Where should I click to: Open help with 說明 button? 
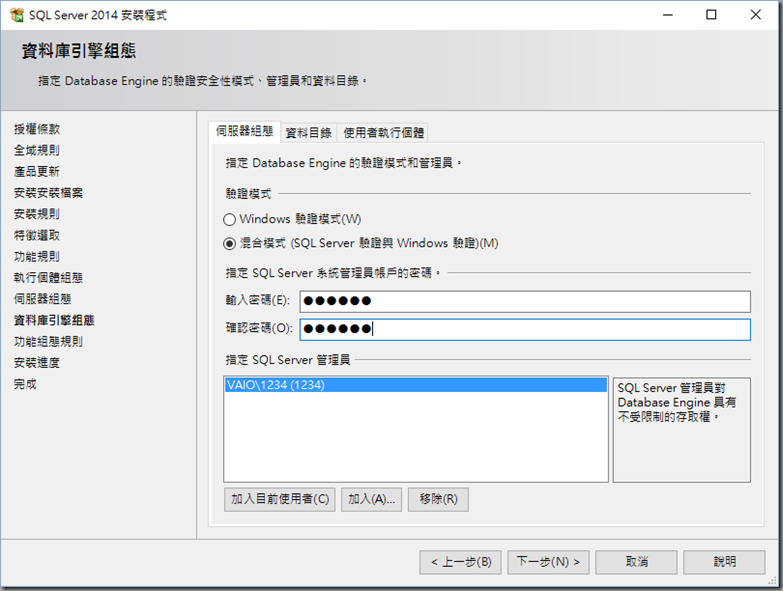(x=724, y=563)
